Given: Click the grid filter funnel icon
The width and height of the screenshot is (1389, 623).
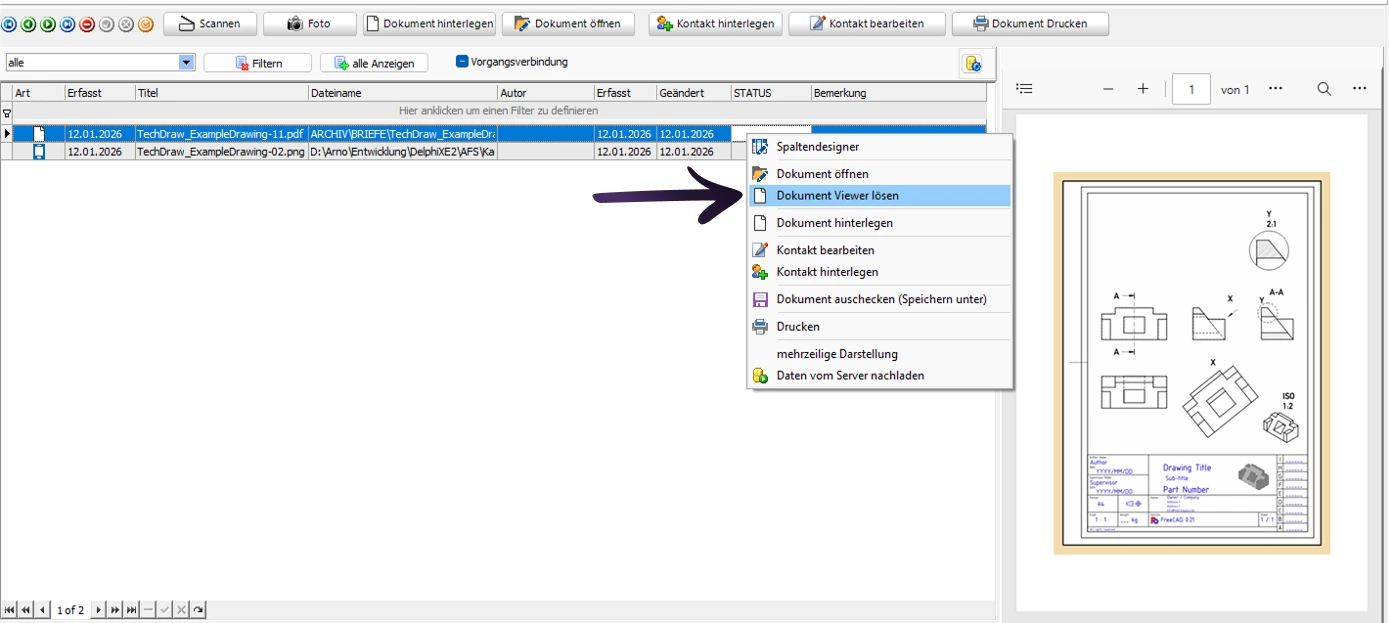Looking at the screenshot, I should [7, 112].
